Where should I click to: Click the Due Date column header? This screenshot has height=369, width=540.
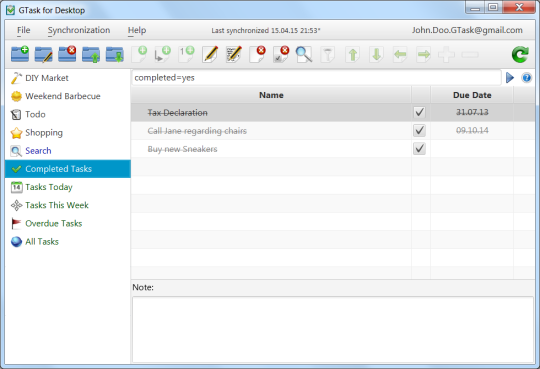point(472,95)
